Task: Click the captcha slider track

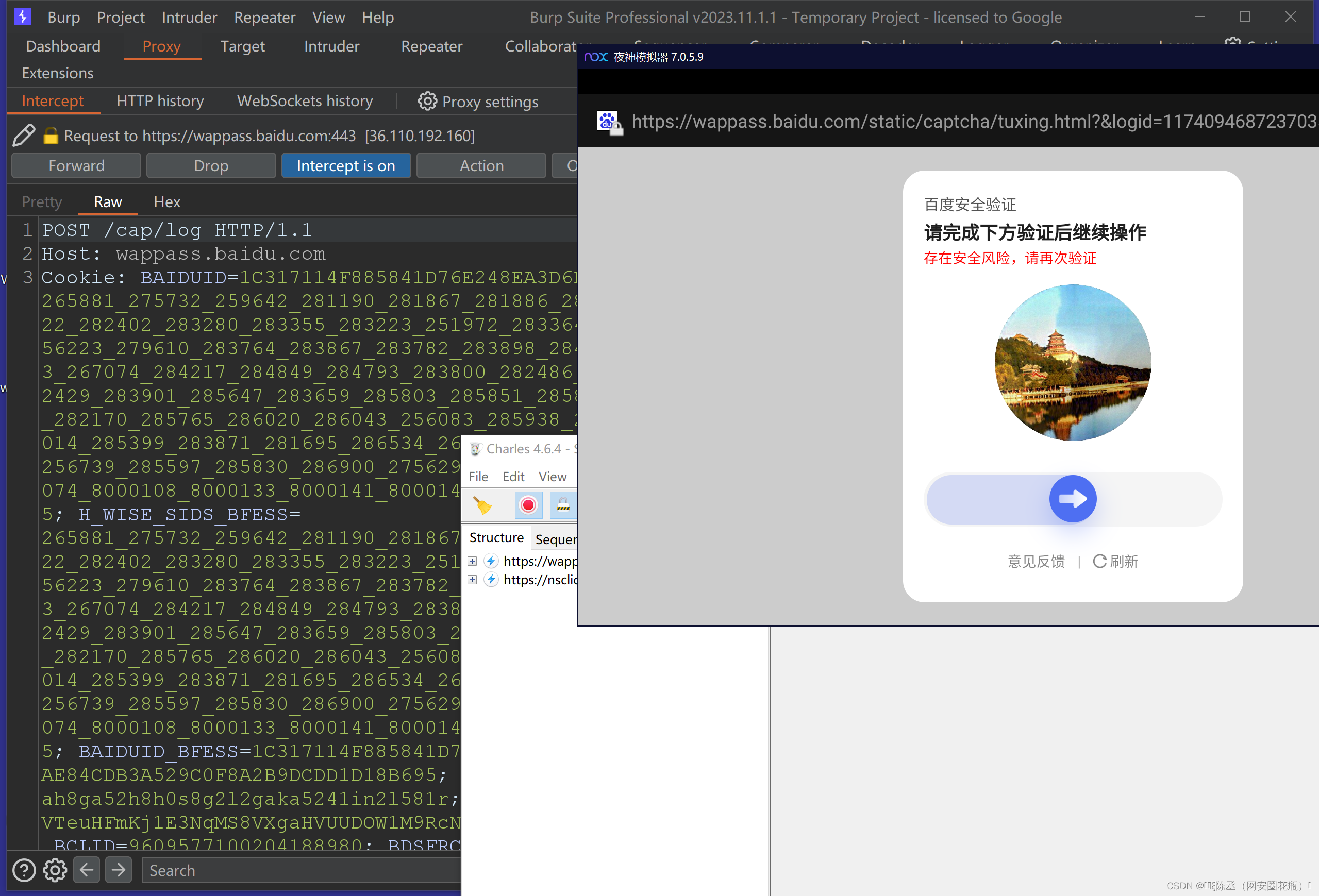Action: click(1073, 499)
